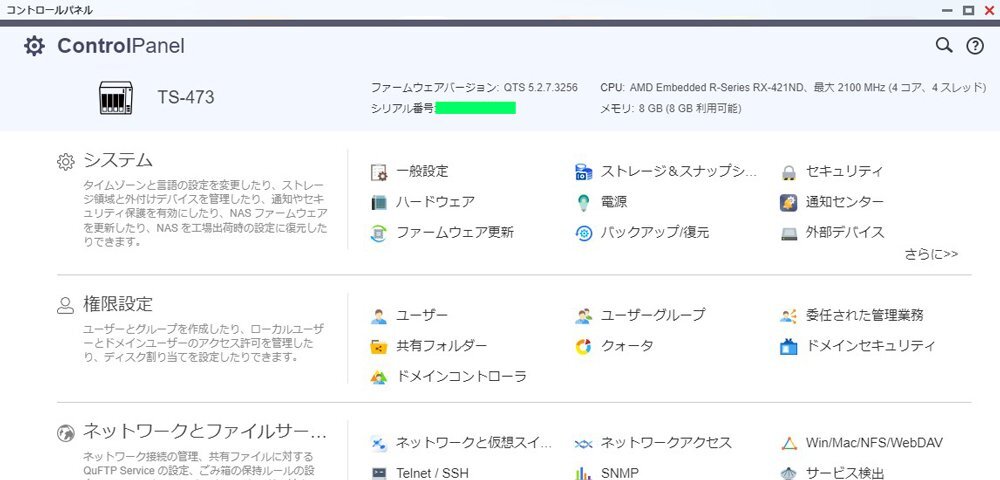The height and width of the screenshot is (480, 1000).
Task: Click 外部デバイス external device icon
Action: click(x=789, y=233)
